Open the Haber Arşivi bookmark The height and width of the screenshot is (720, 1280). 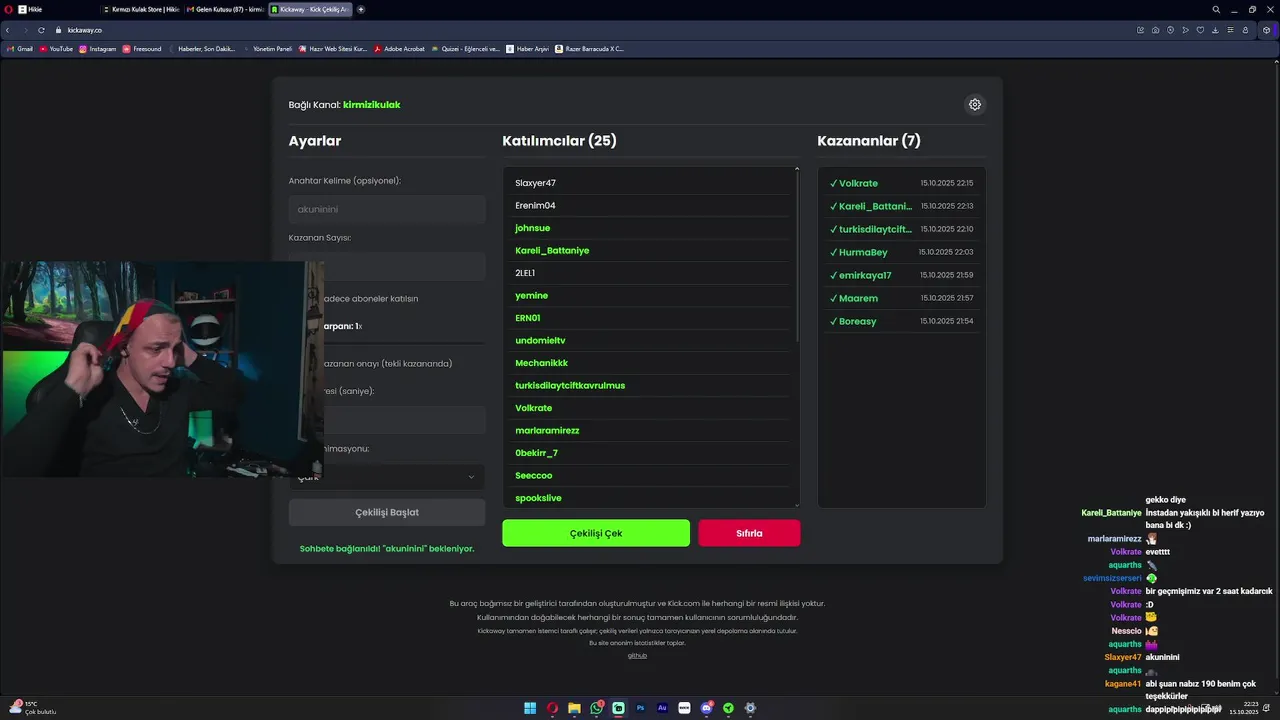click(528, 48)
